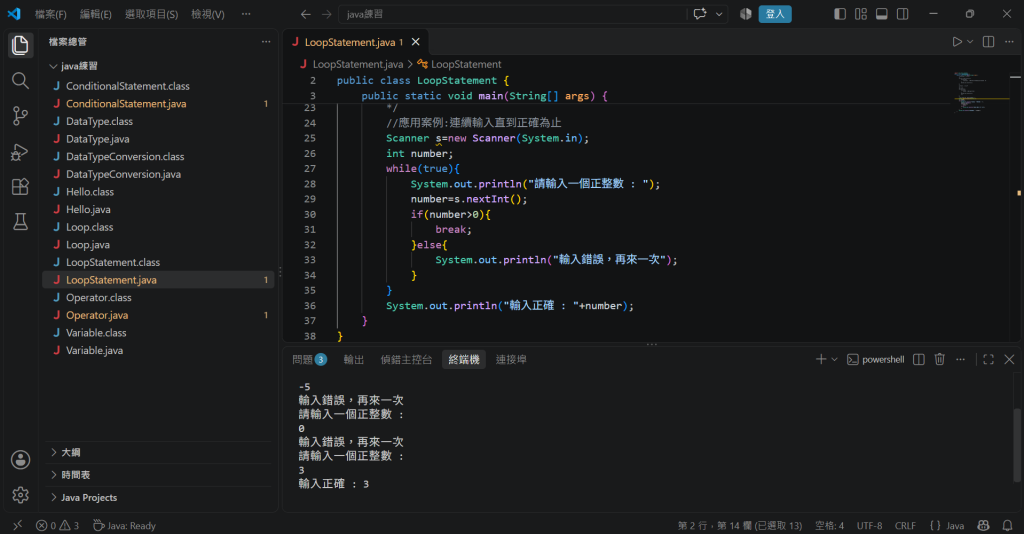The height and width of the screenshot is (534, 1024).
Task: Open the 選取項目(S) menu
Action: click(152, 14)
